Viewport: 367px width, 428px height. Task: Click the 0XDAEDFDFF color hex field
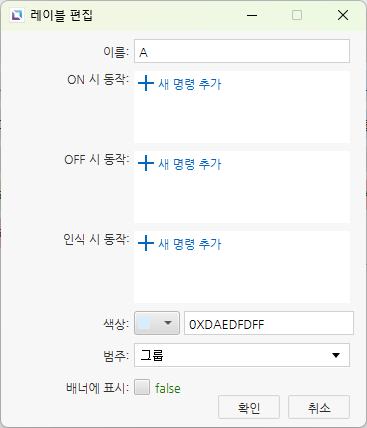point(269,323)
